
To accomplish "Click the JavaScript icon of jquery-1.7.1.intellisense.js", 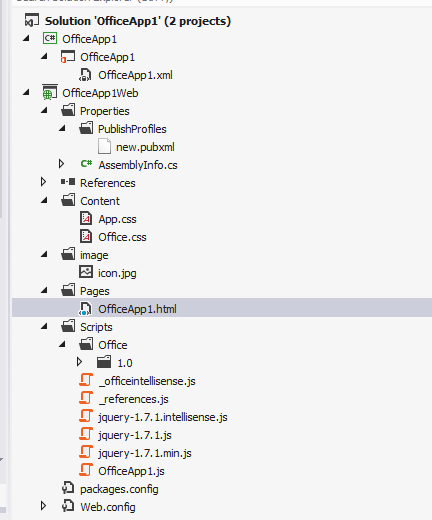I will point(86,416).
